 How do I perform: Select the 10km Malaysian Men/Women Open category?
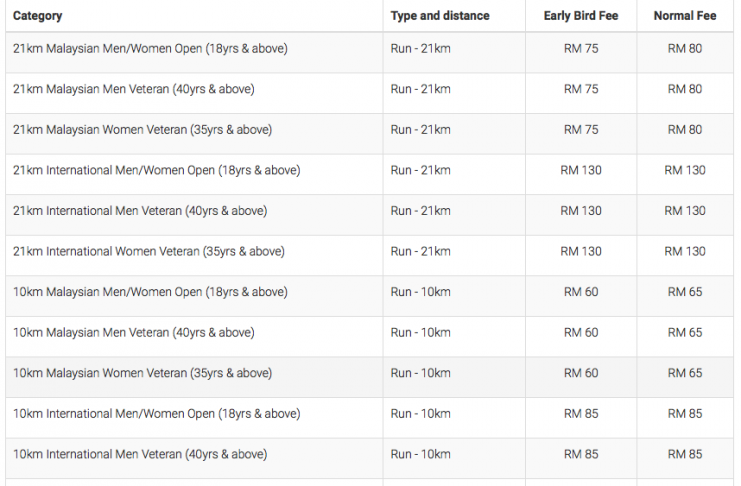pyautogui.click(x=150, y=293)
